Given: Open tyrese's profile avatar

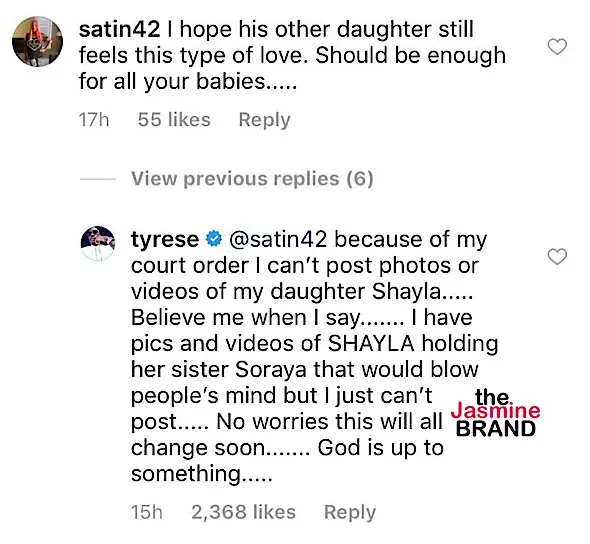Looking at the screenshot, I should click(x=98, y=243).
